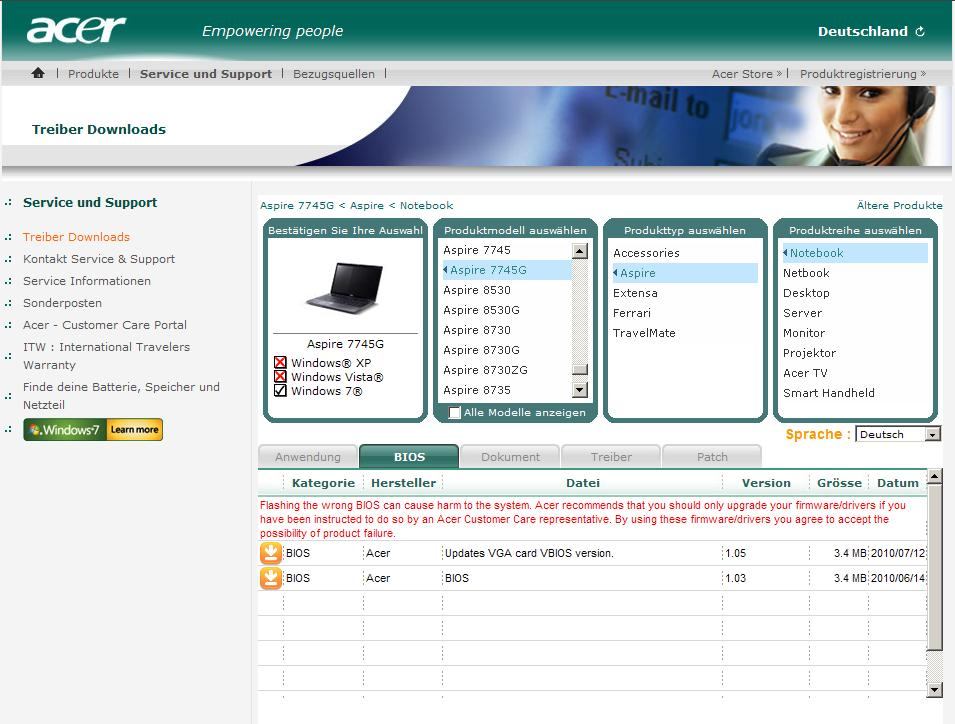The width and height of the screenshot is (955, 724).
Task: Select Aspire 8730ZG model
Action: (485, 370)
